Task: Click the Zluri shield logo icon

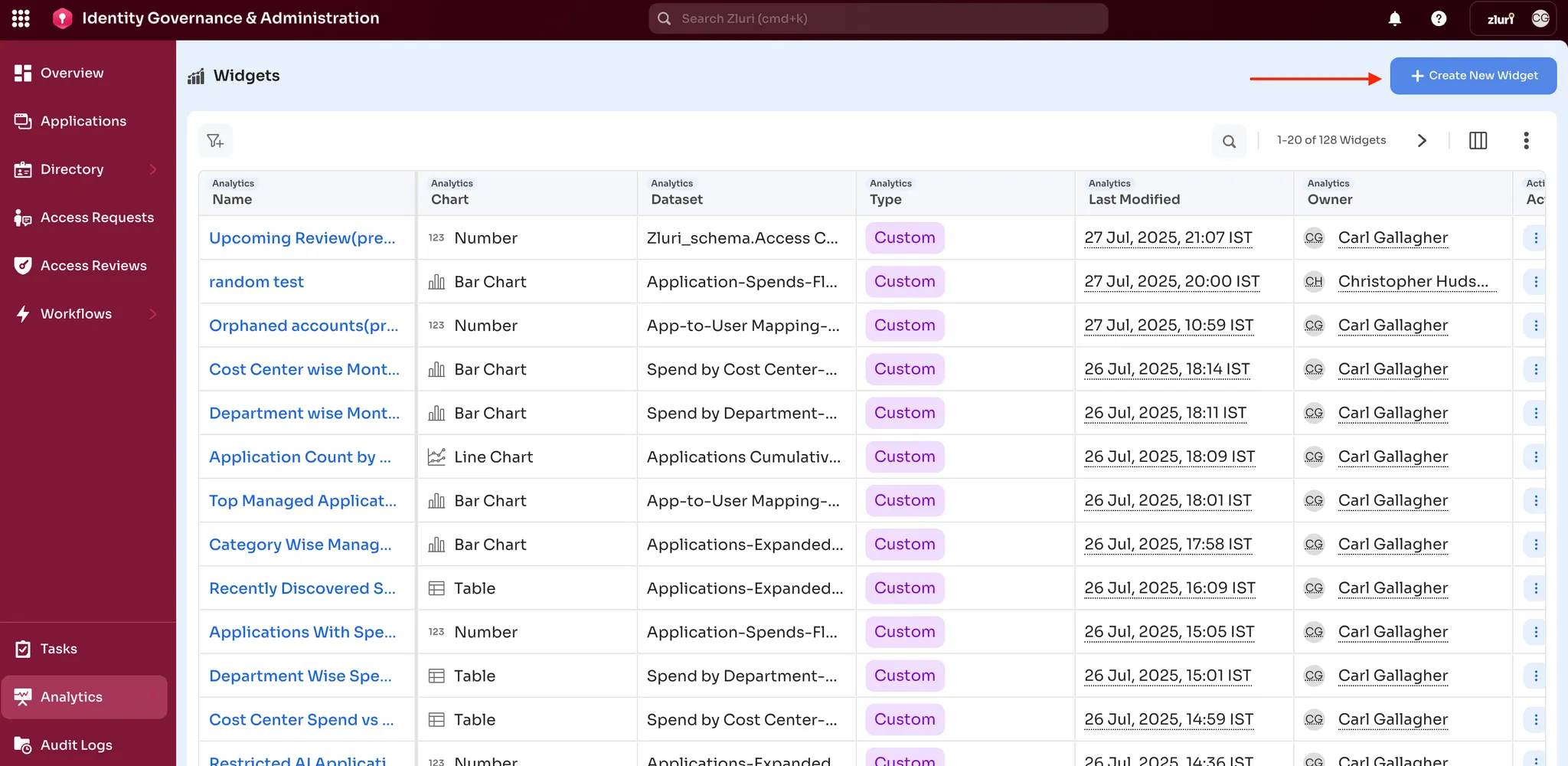Action: [62, 18]
